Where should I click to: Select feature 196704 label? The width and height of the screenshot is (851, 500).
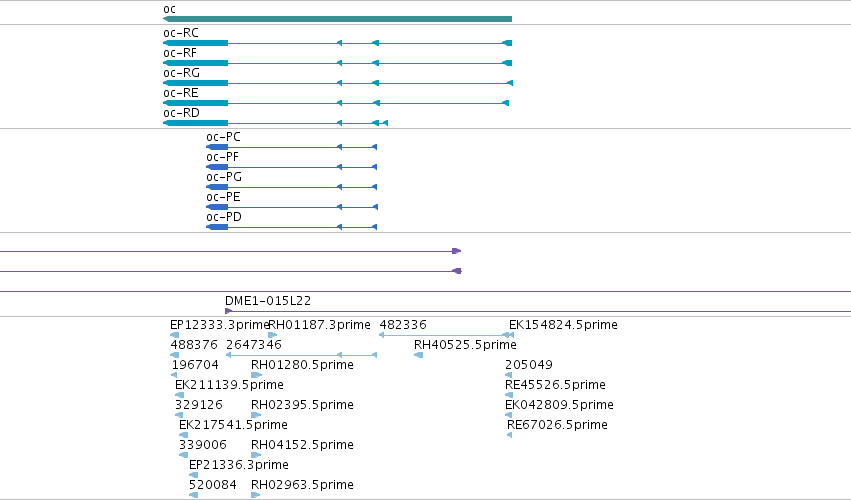point(195,365)
